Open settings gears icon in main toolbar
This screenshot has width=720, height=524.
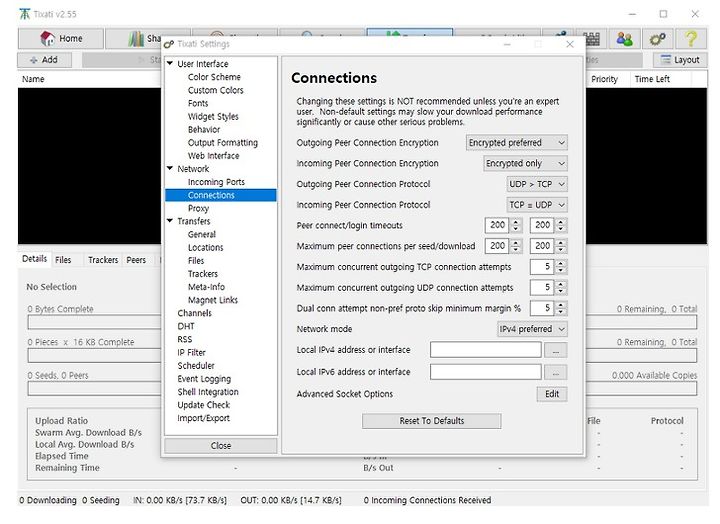click(x=658, y=39)
